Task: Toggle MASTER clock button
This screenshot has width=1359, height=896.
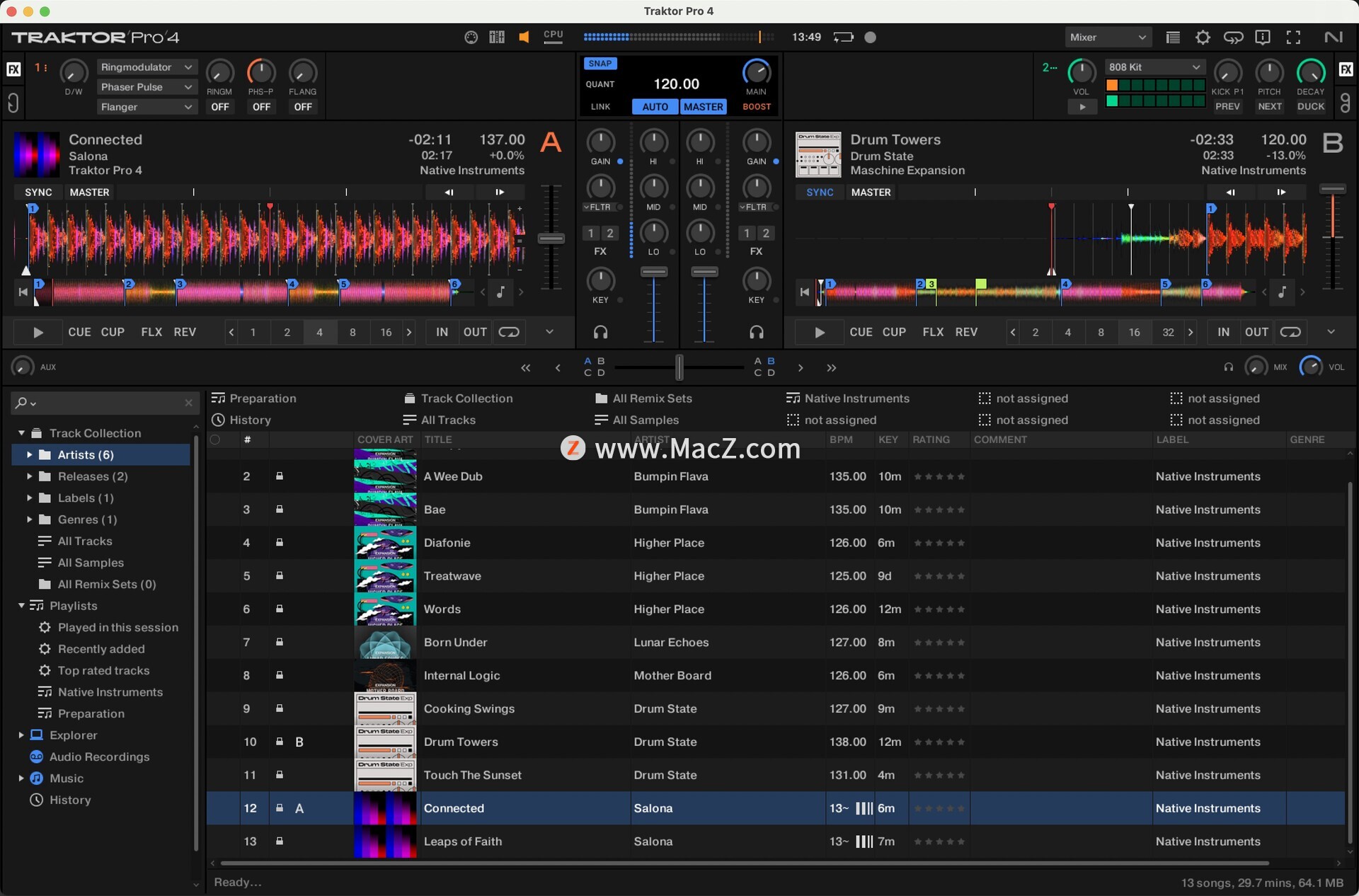Action: (x=703, y=107)
